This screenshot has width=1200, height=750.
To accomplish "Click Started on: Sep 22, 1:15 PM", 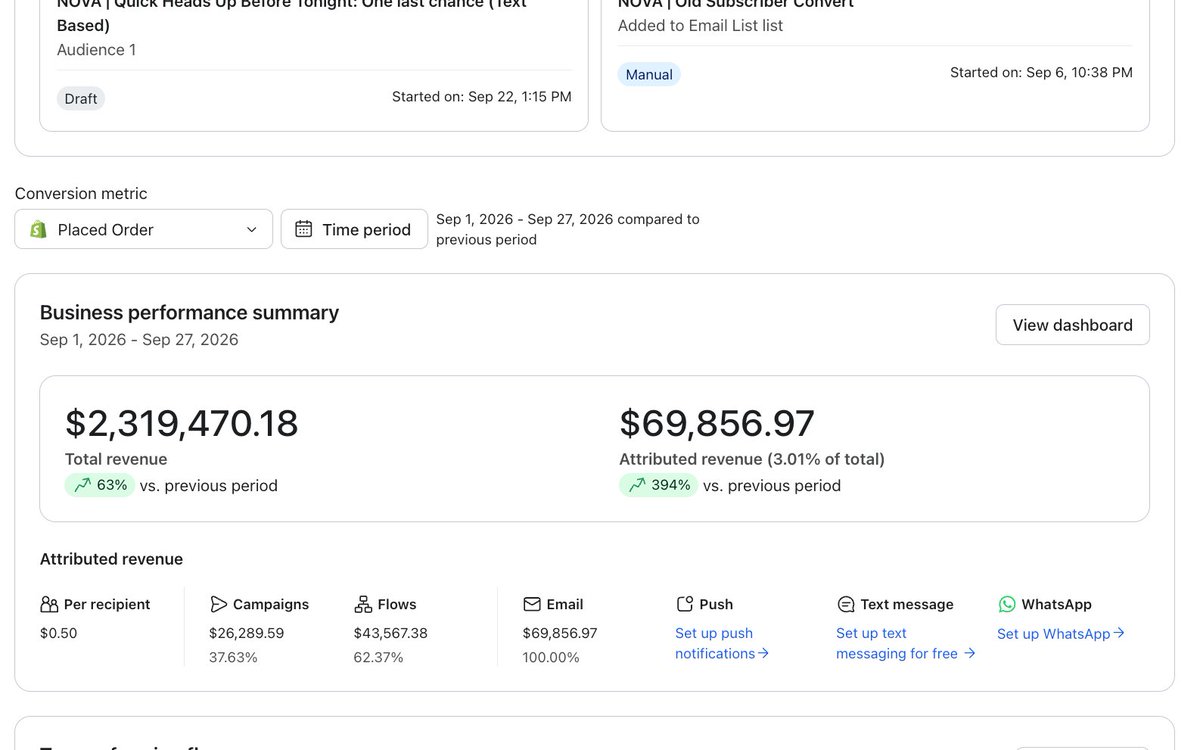I will [482, 97].
